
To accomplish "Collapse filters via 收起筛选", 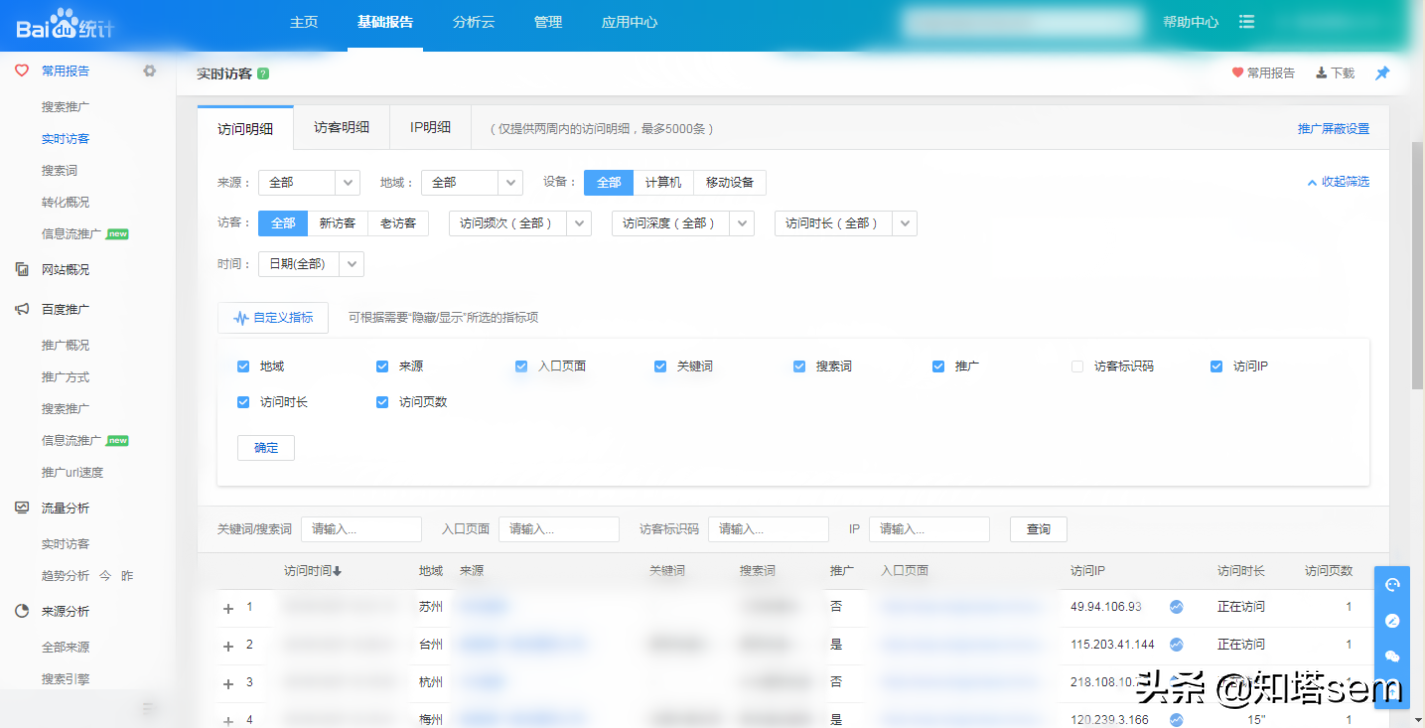I will (1338, 182).
